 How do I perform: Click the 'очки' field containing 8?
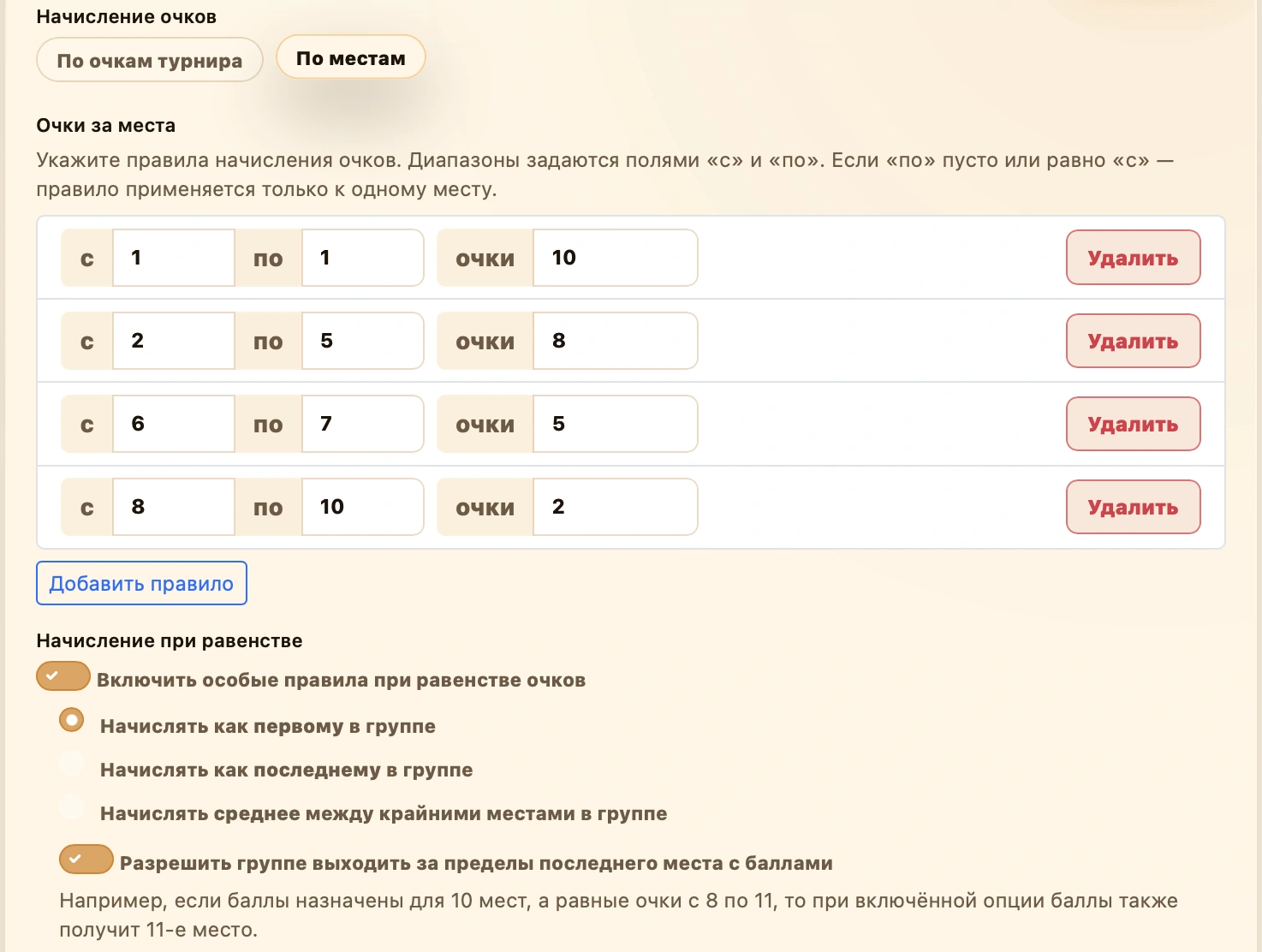tap(616, 341)
